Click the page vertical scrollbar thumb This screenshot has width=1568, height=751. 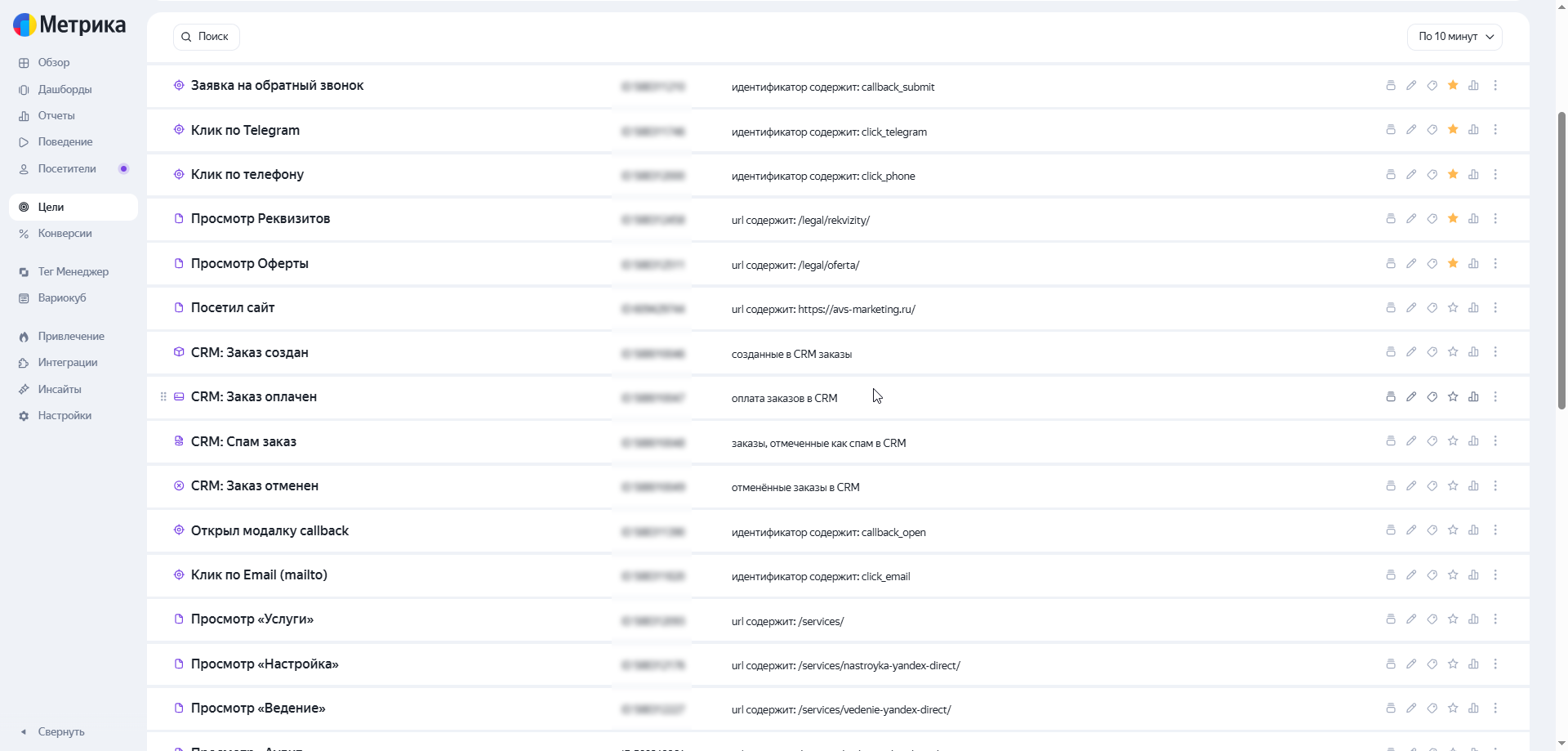tap(1561, 260)
